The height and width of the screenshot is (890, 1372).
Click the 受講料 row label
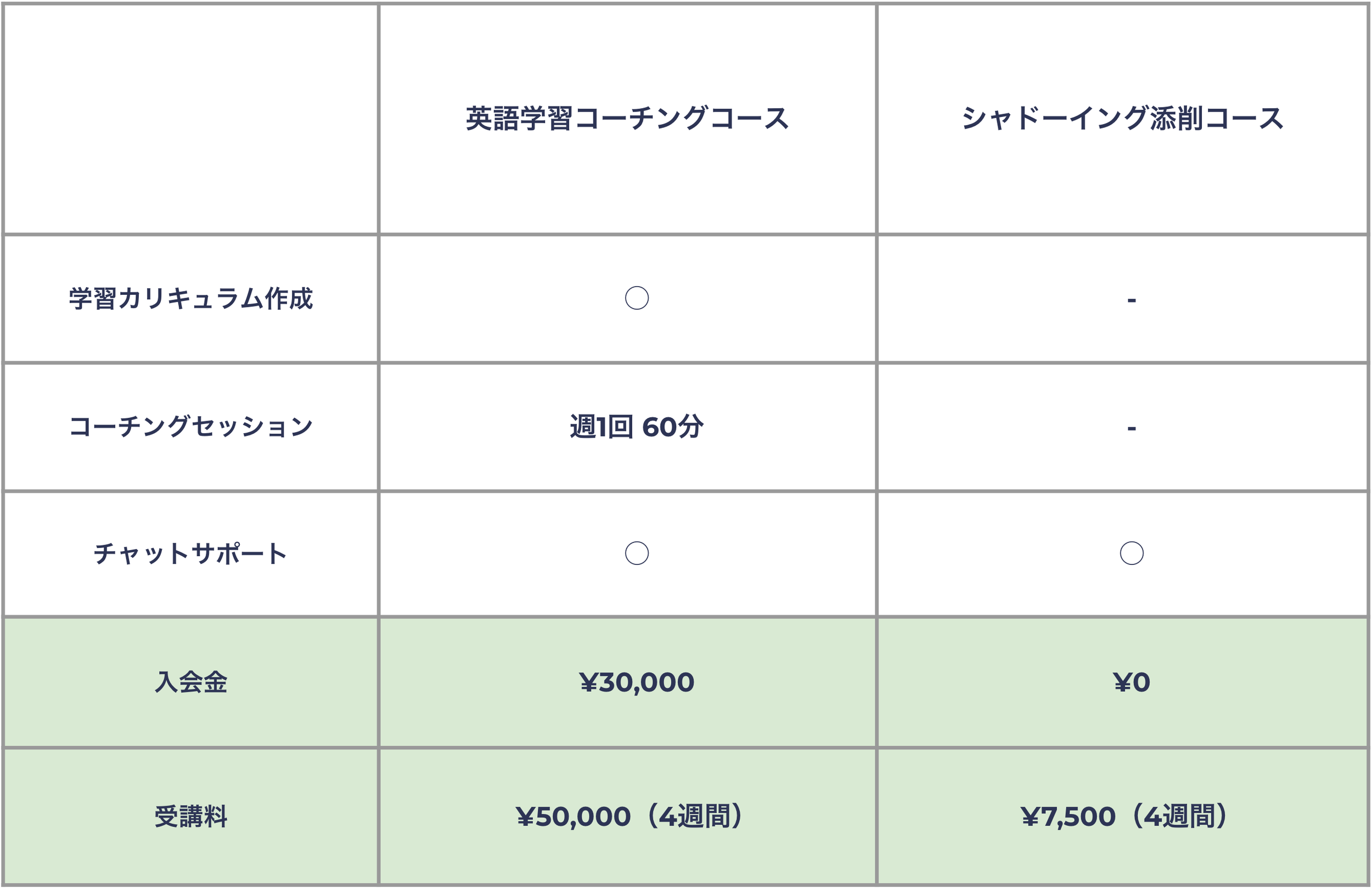(191, 816)
